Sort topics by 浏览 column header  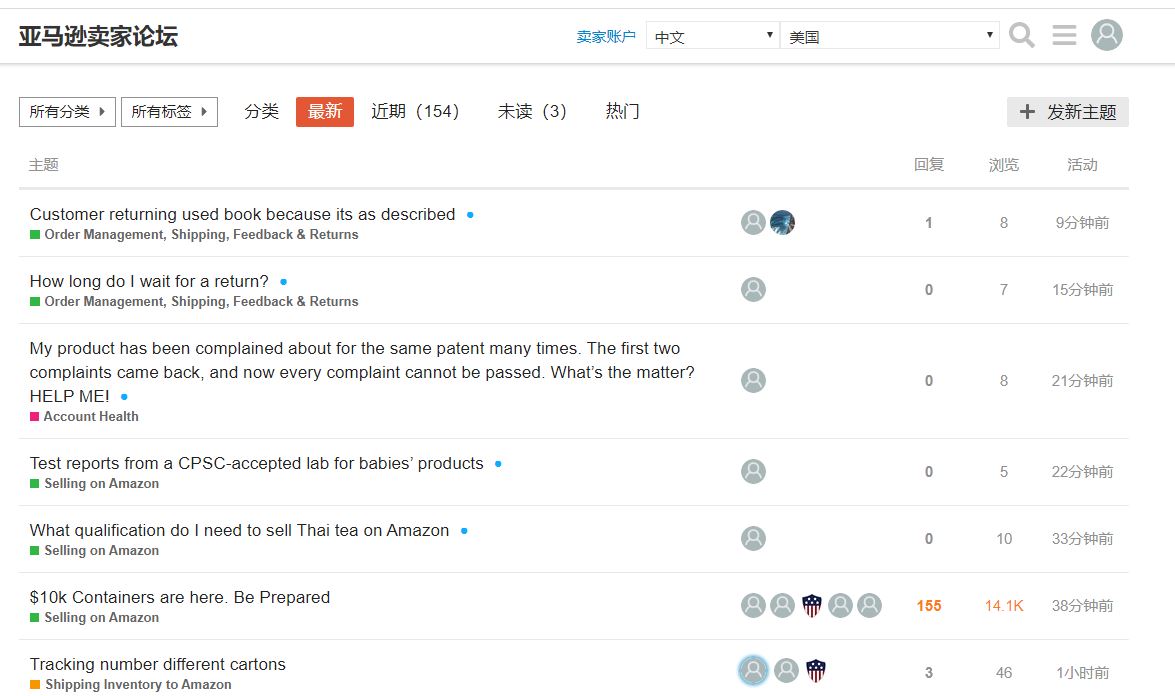1003,165
